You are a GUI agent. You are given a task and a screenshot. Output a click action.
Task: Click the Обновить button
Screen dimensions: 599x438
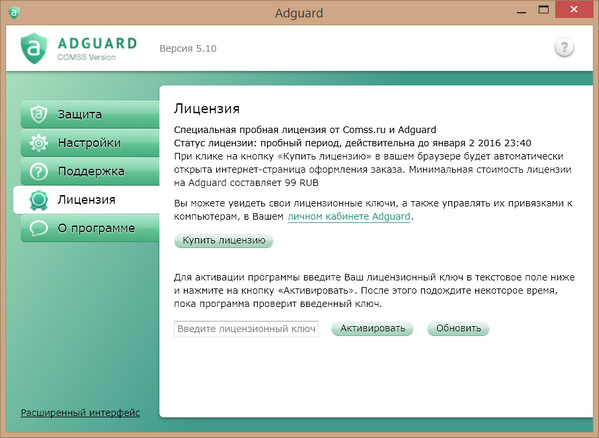pyautogui.click(x=458, y=329)
